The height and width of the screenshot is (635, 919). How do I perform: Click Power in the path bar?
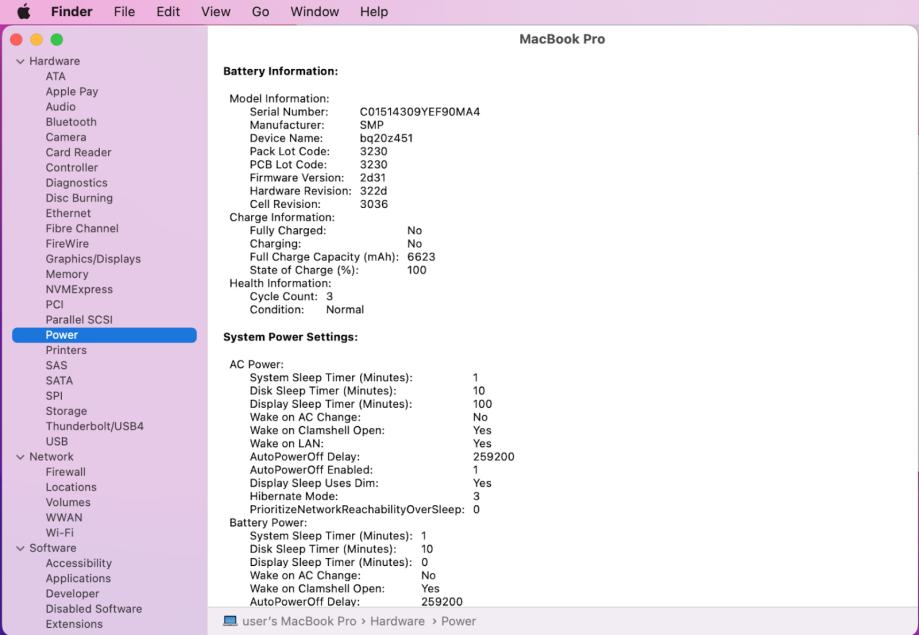point(458,621)
